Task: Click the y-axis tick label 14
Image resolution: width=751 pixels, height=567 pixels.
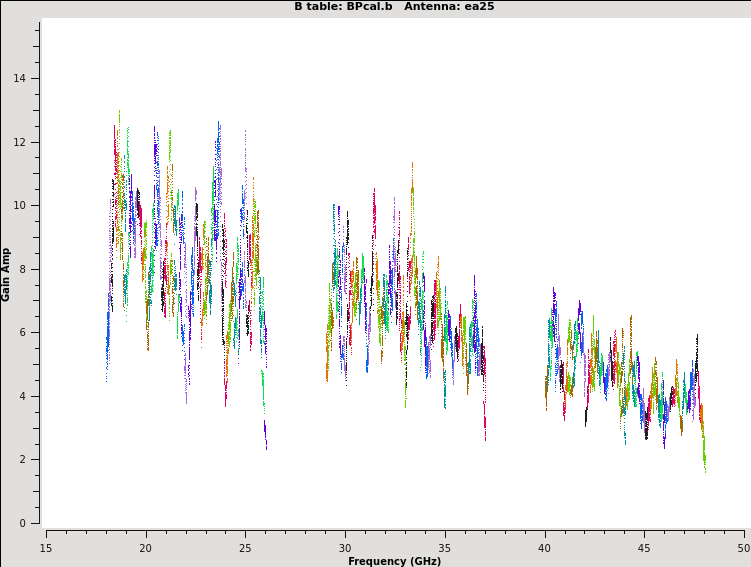Action: click(21, 79)
